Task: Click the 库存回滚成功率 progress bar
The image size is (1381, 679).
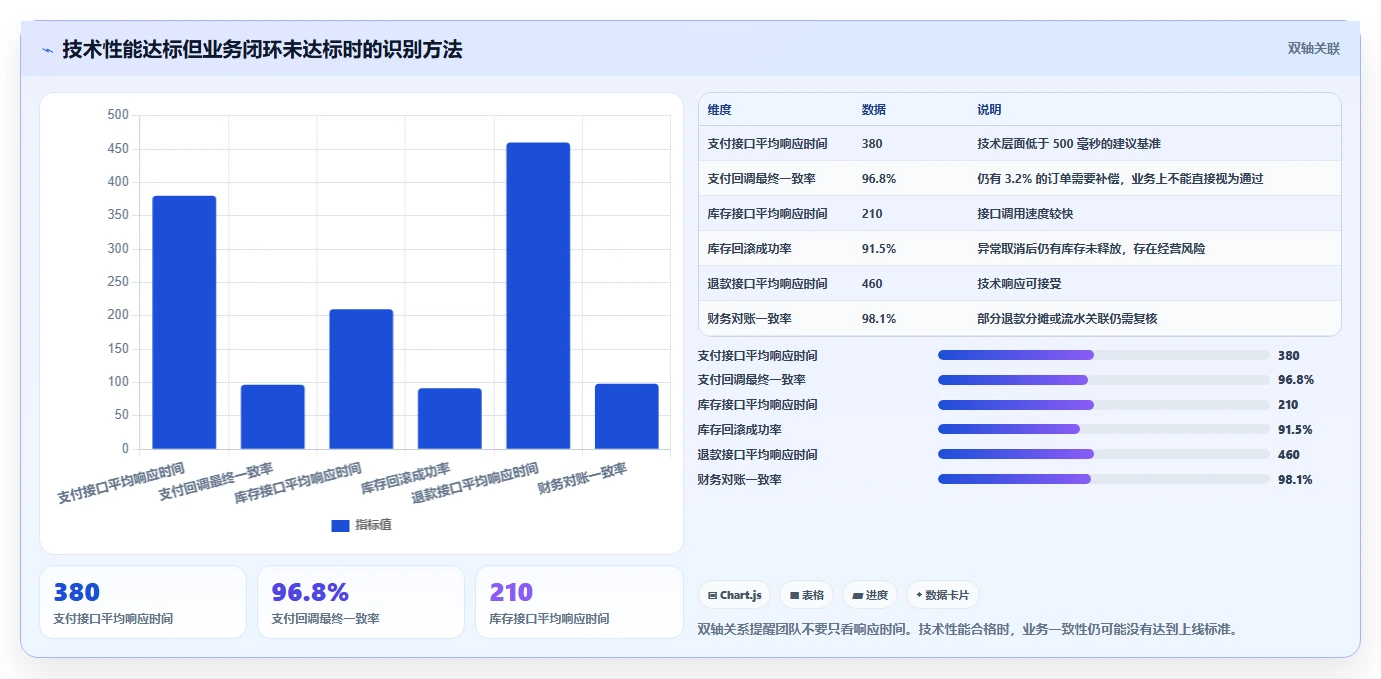Action: click(1103, 430)
